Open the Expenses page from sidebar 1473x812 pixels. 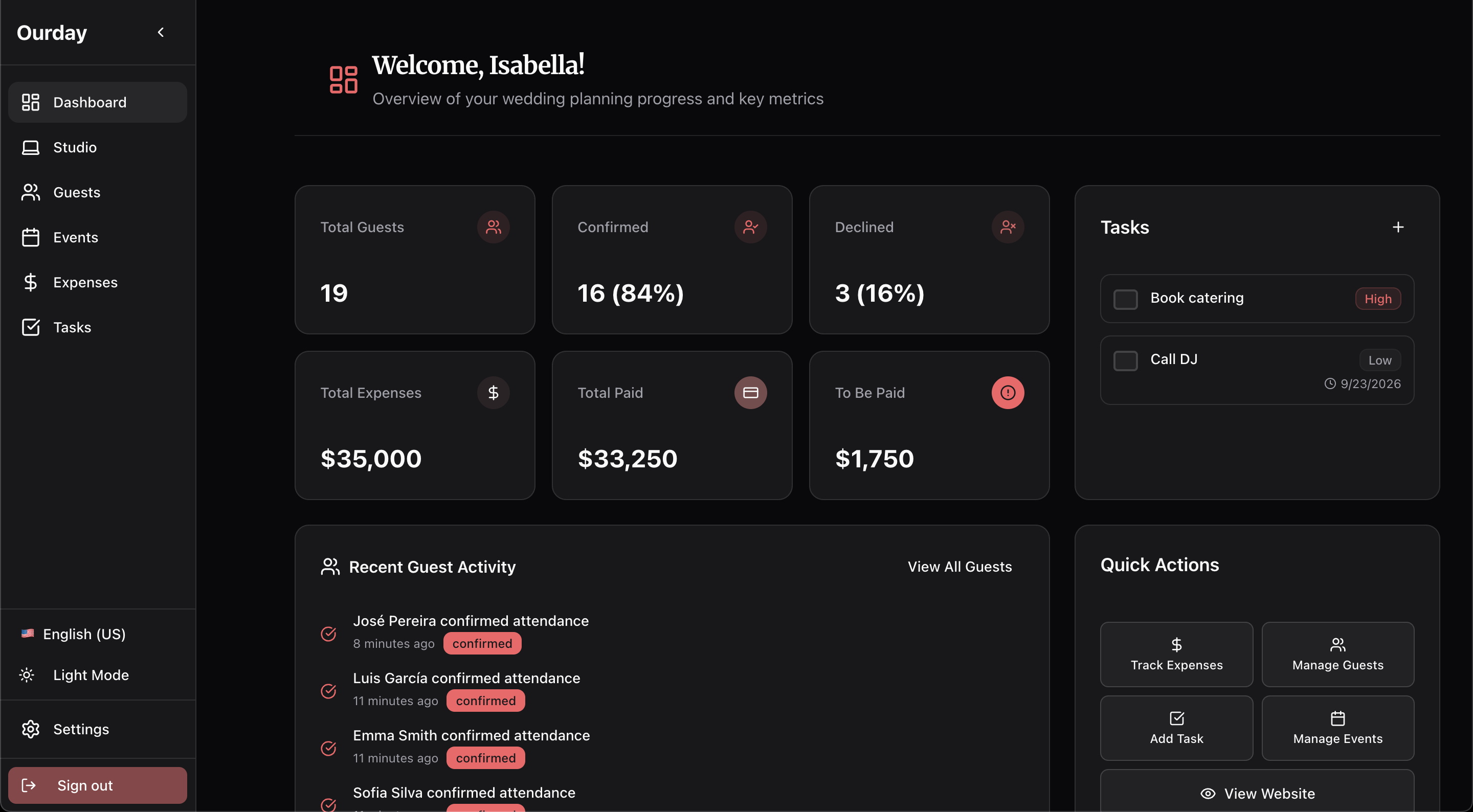pyautogui.click(x=84, y=282)
